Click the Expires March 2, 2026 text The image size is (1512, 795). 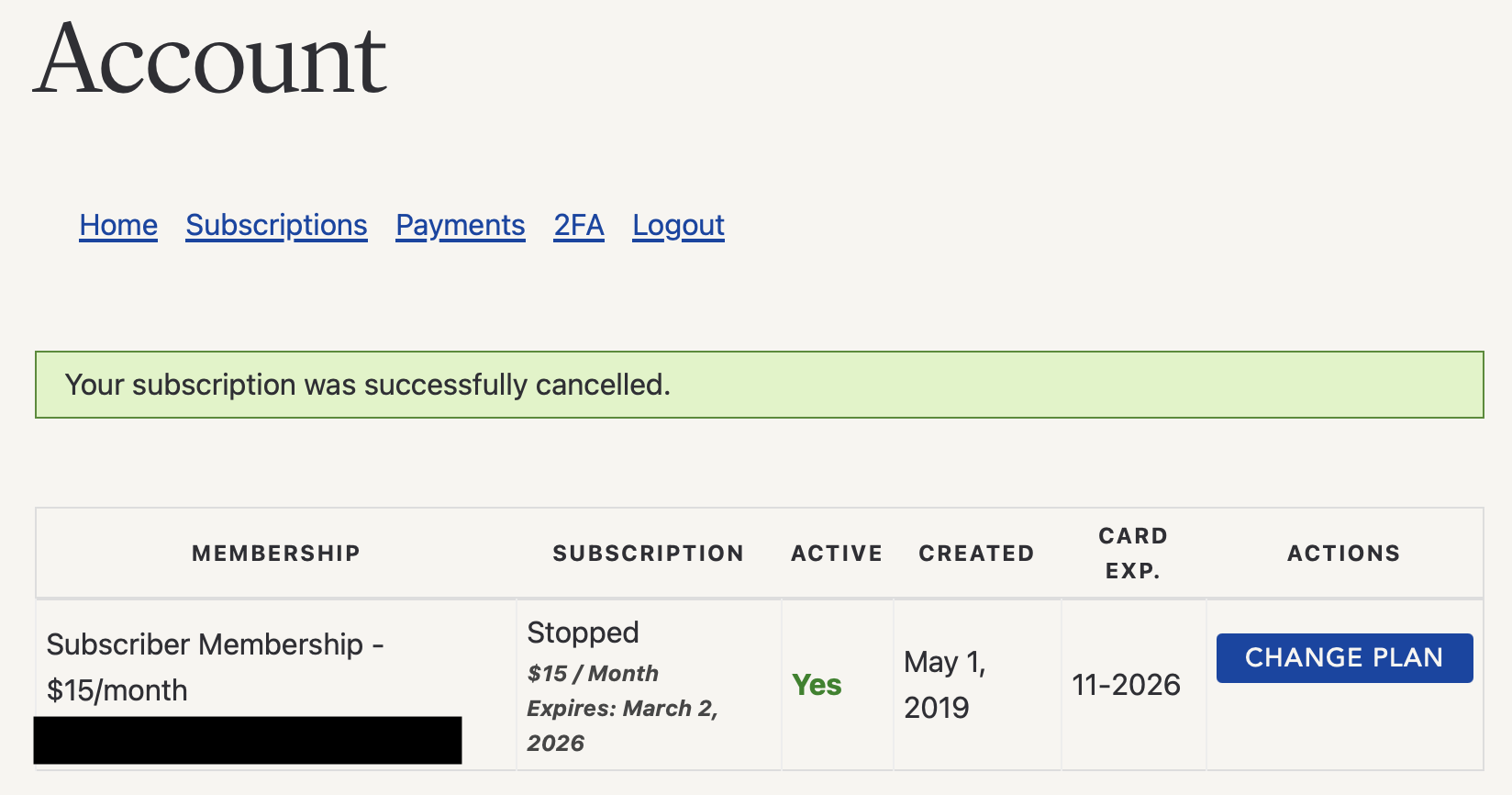[x=621, y=725]
